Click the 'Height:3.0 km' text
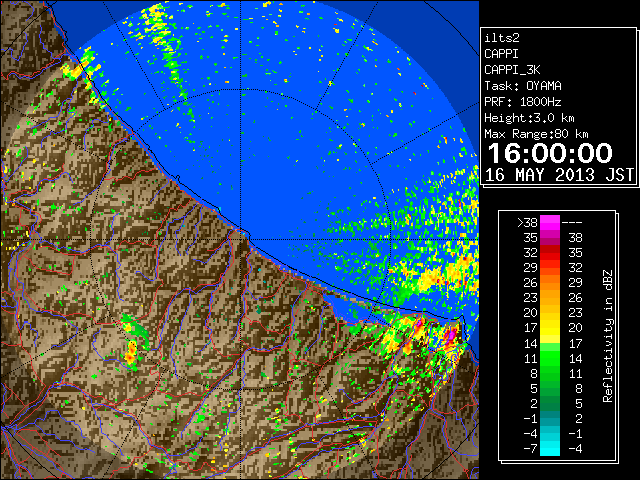Viewport: 640px width, 480px height. coord(529,118)
